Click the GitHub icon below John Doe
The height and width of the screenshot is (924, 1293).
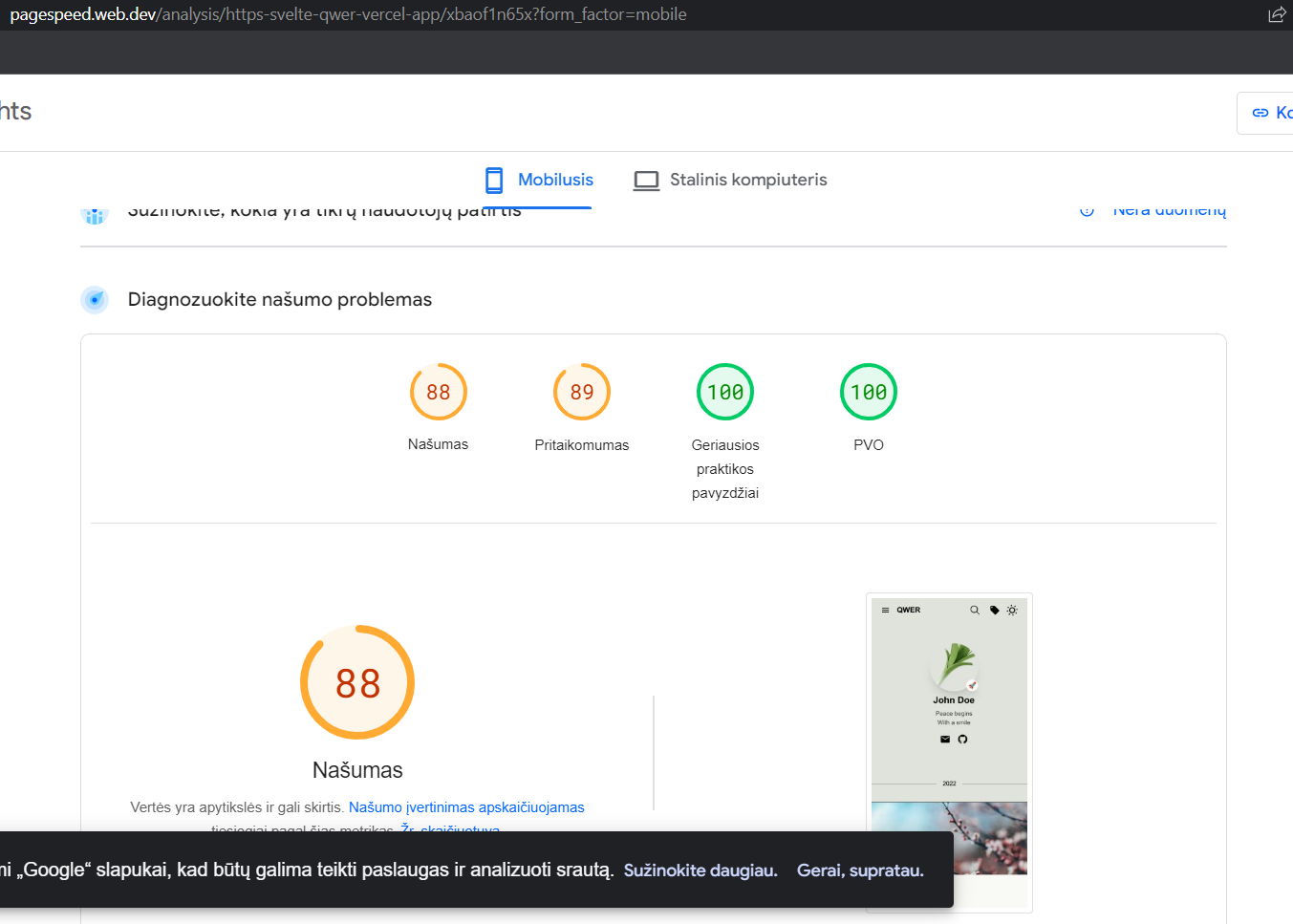tap(963, 739)
